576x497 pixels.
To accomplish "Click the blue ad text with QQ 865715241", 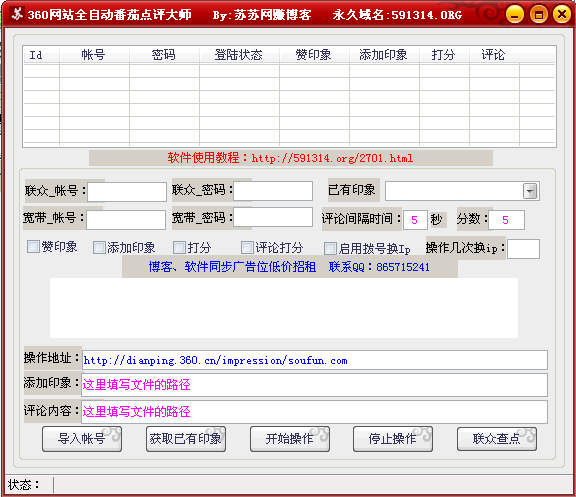I will pos(289,267).
